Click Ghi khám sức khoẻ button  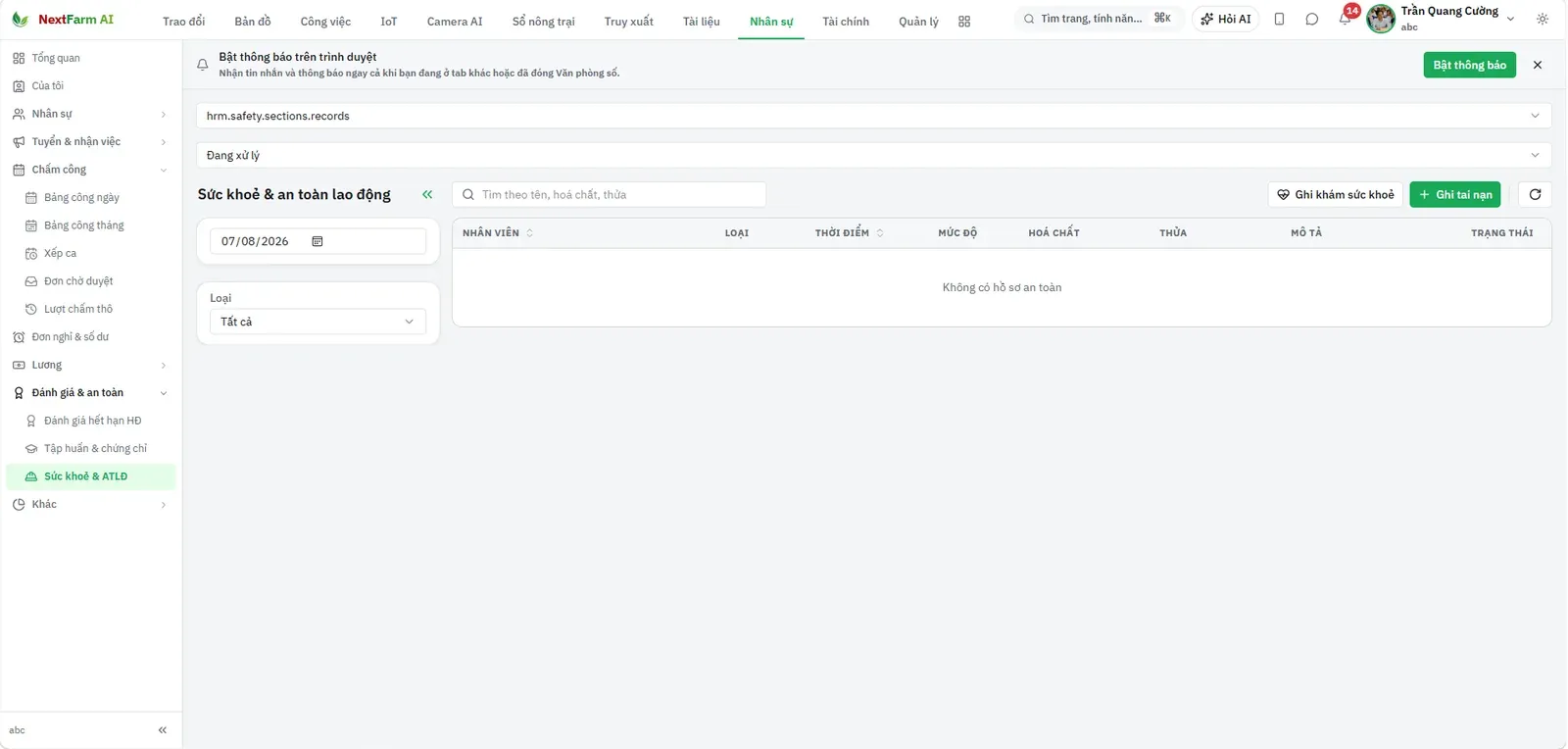pyautogui.click(x=1336, y=194)
